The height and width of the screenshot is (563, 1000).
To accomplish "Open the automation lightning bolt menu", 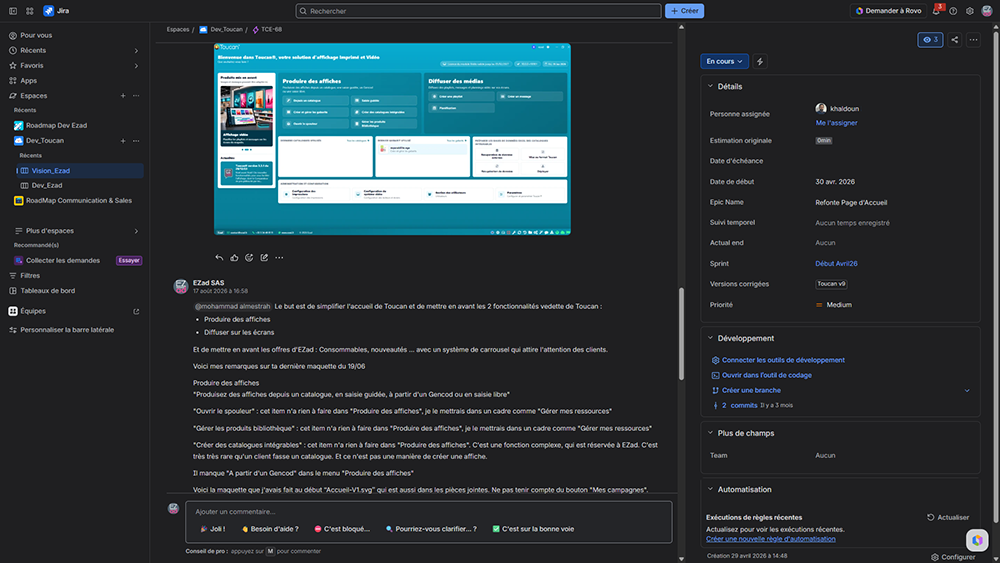I will (x=760, y=61).
